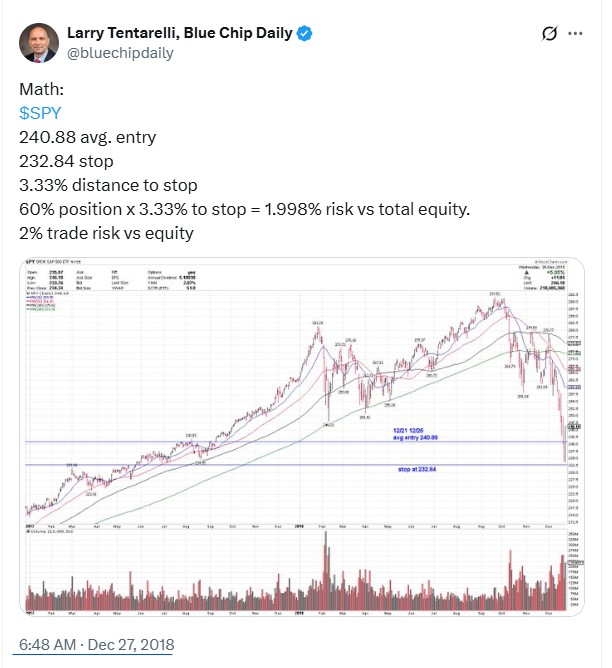
Task: Click the display name Larry Tentarelli, Blue Chip Daily
Action: point(180,33)
